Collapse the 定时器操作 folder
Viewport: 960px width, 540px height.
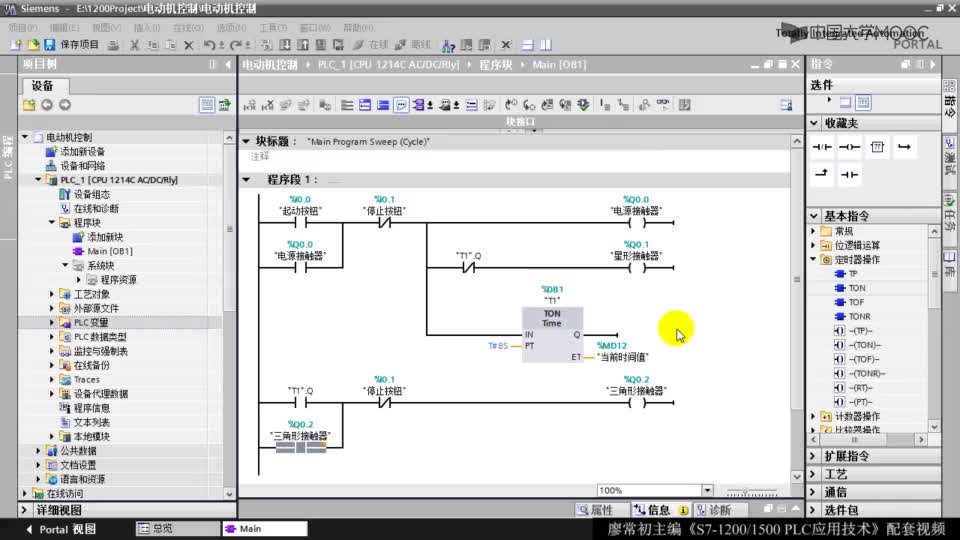[x=814, y=260]
